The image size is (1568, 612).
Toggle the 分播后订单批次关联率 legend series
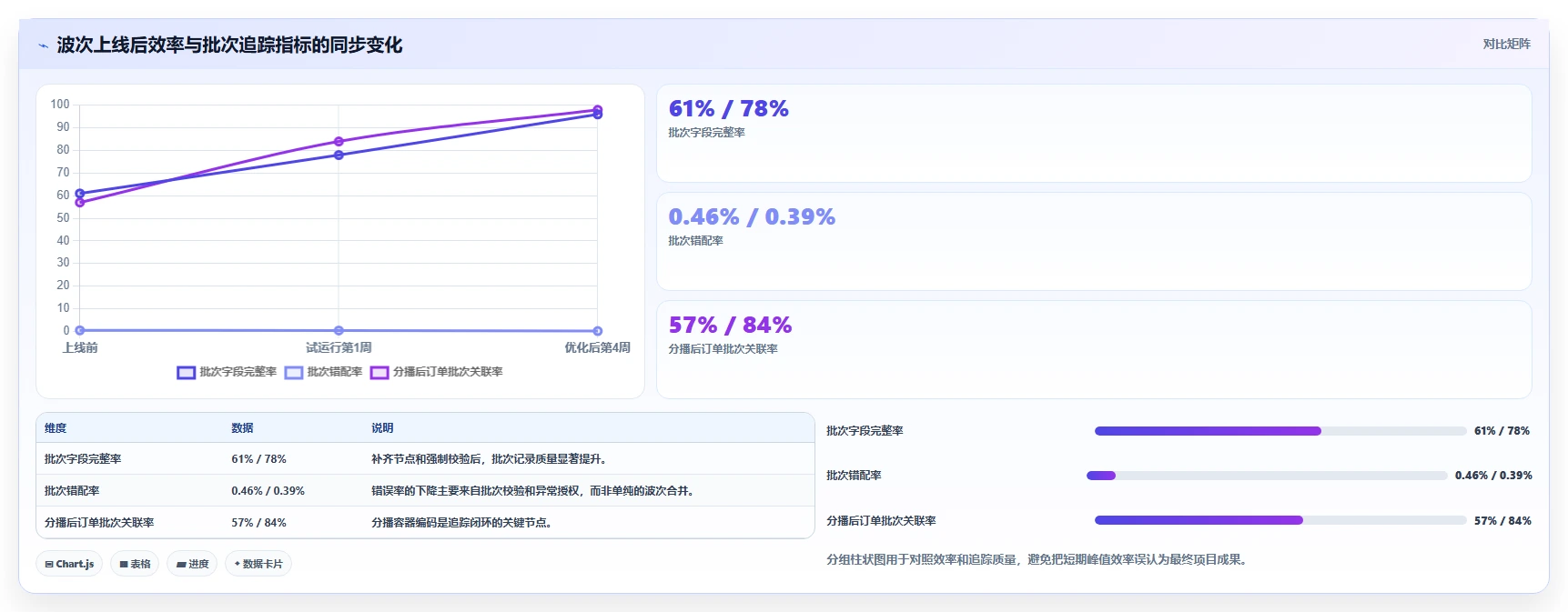436,372
